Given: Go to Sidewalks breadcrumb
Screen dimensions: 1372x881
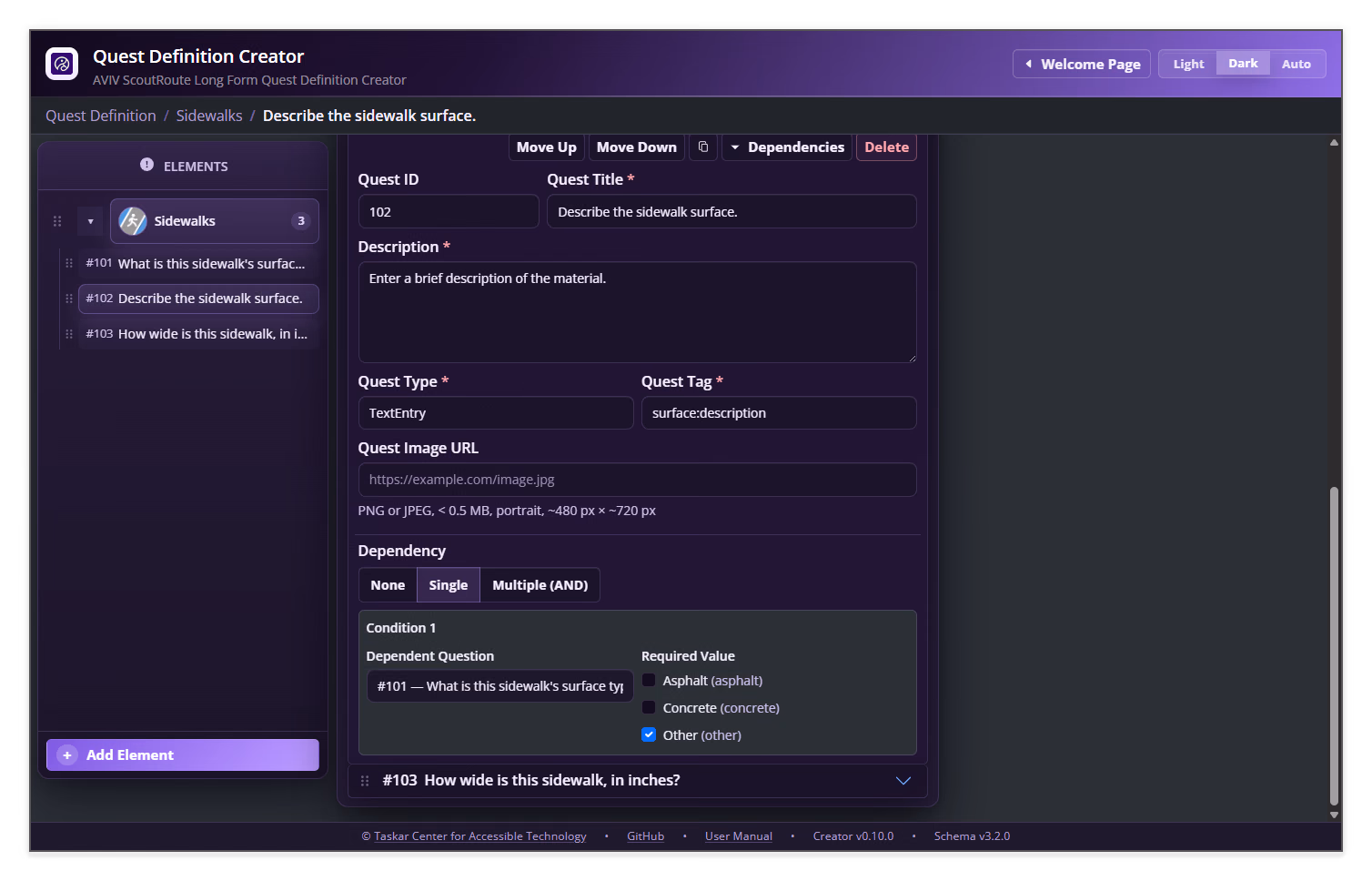Looking at the screenshot, I should [209, 116].
